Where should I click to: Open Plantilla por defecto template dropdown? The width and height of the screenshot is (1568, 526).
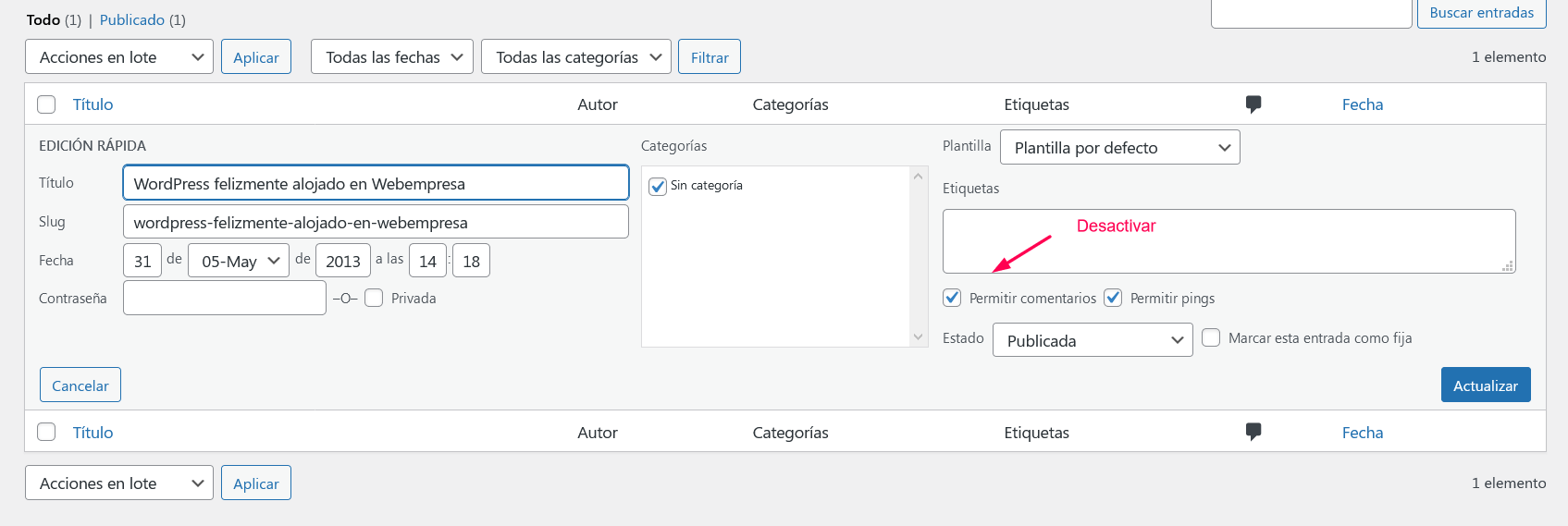(1120, 147)
